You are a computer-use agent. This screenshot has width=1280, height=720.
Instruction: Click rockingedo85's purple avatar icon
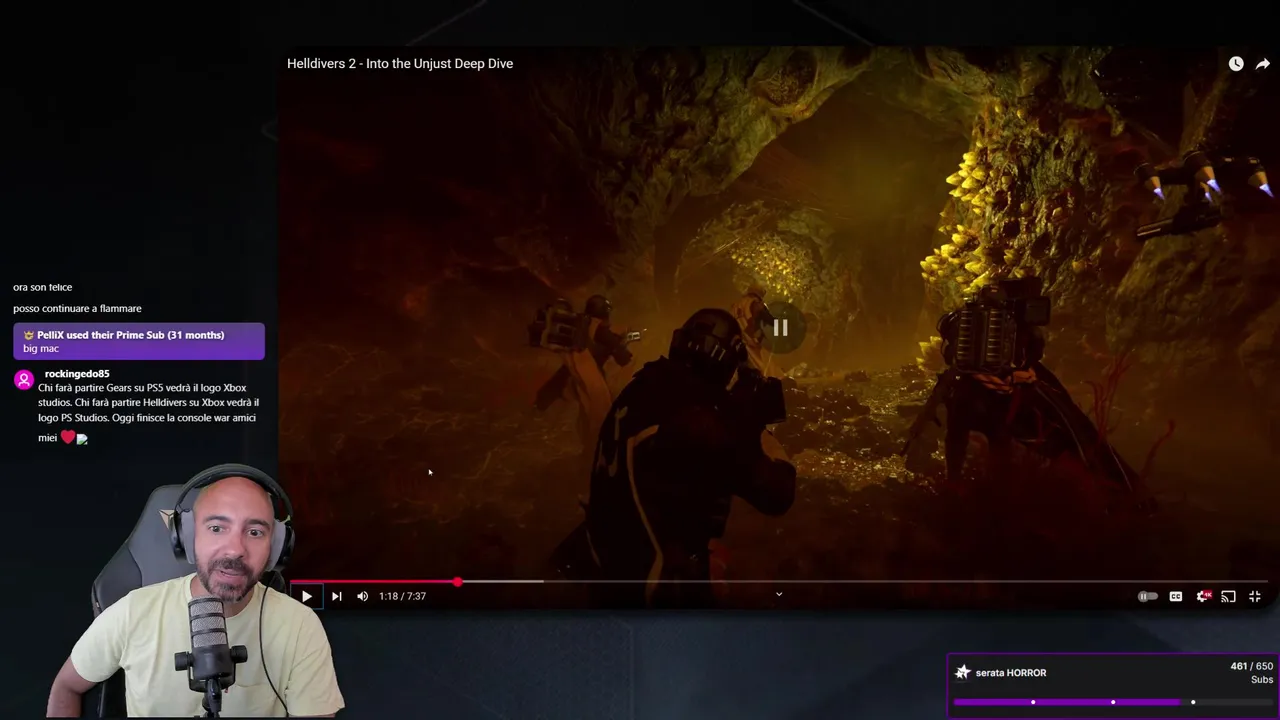24,381
